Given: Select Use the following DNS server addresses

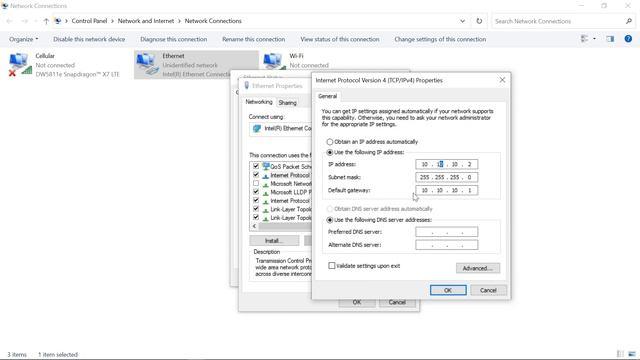Looking at the screenshot, I should [330, 220].
